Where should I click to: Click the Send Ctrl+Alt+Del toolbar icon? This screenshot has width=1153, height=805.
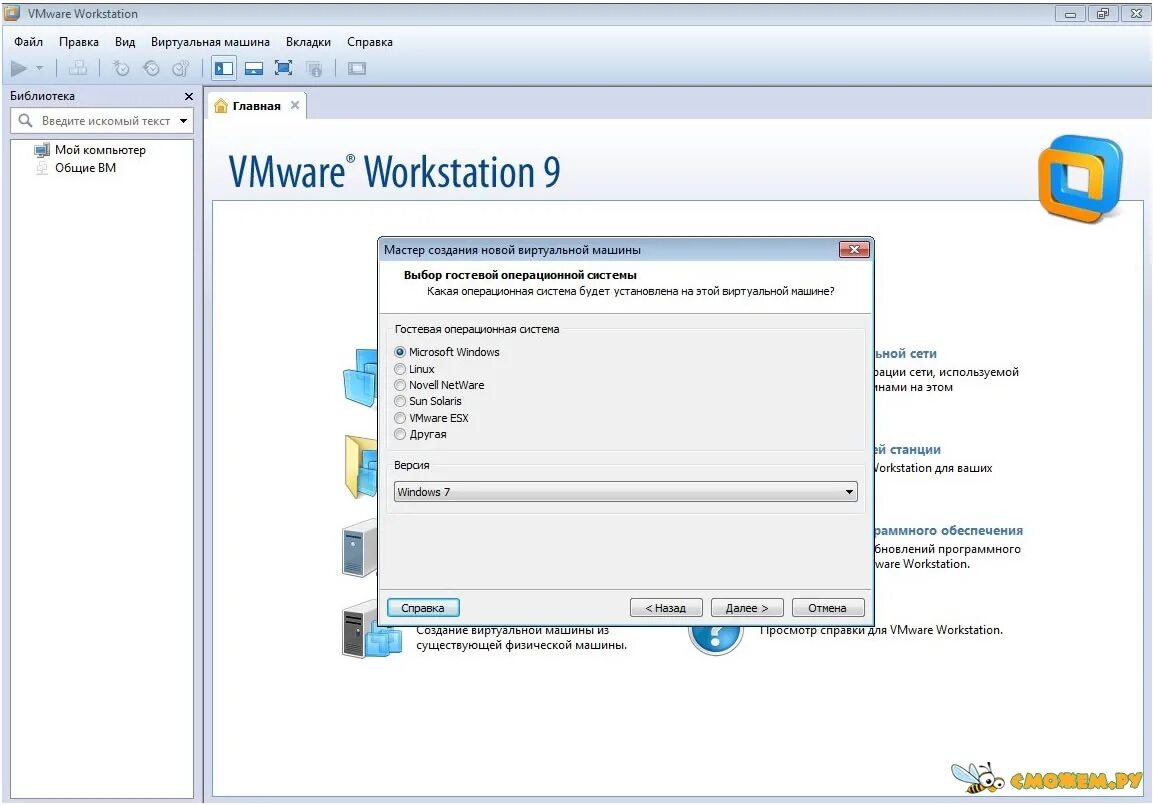tap(77, 68)
